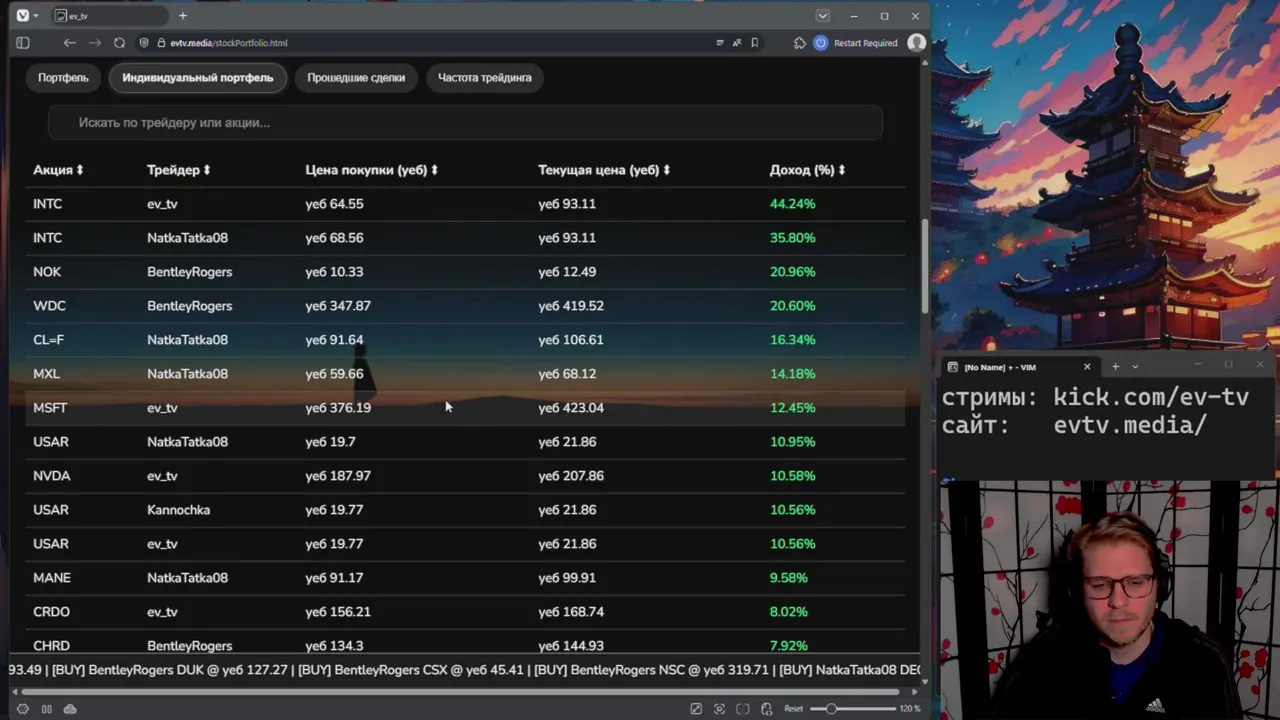
Task: Click kick.com/ev-tv text in the VIM window
Action: click(1151, 397)
